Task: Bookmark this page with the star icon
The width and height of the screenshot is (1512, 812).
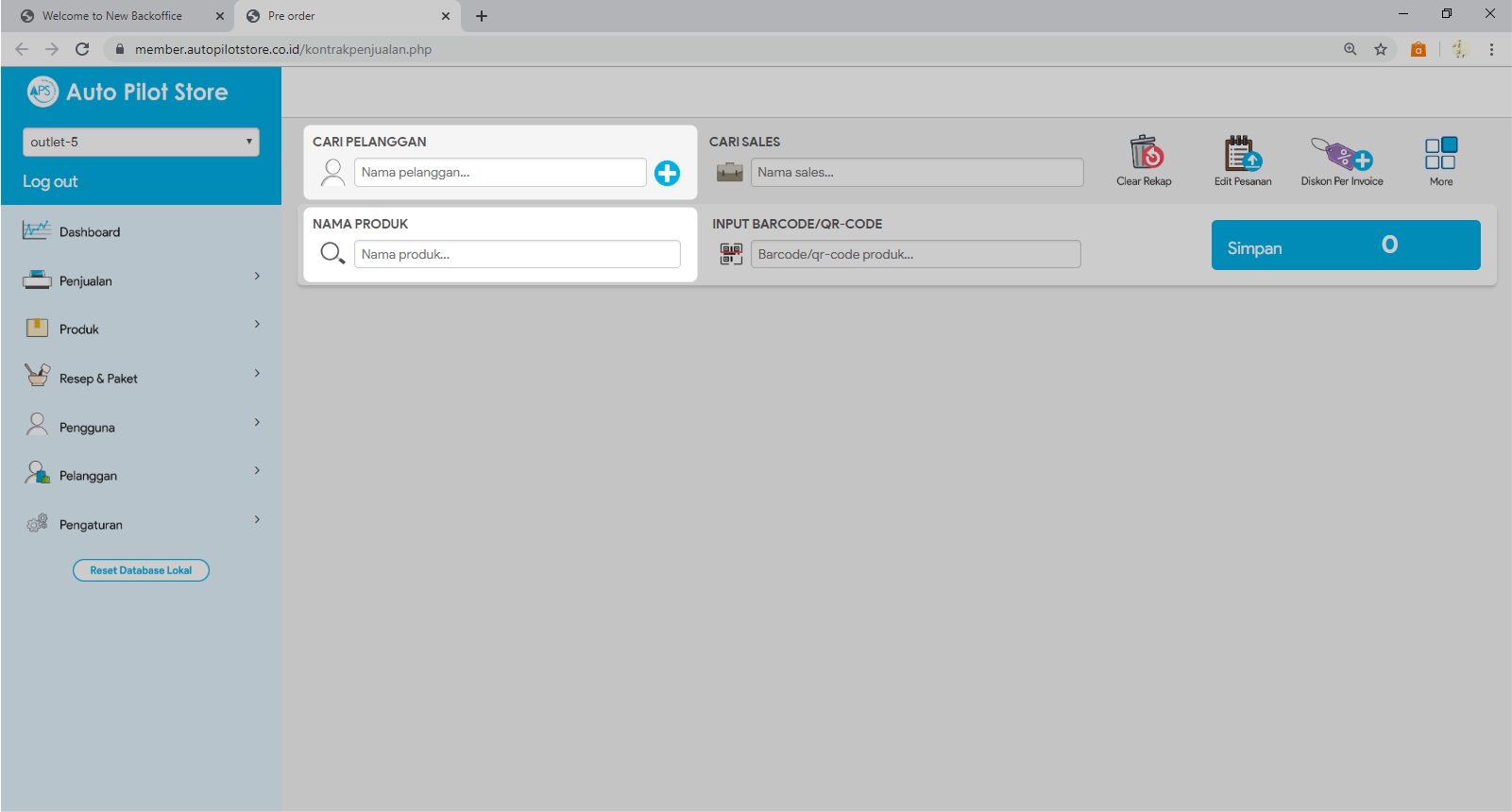Action: (1381, 49)
